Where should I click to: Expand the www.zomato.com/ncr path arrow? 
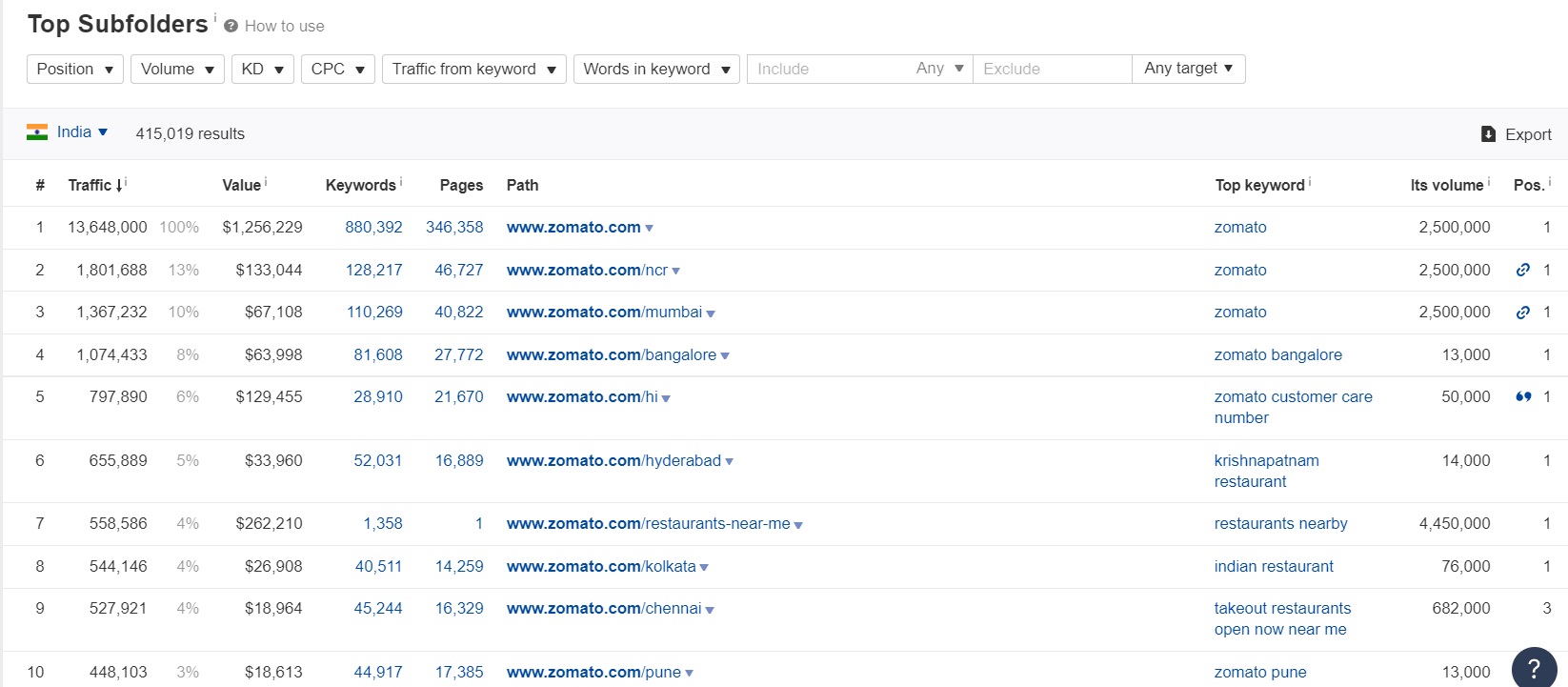pos(676,272)
